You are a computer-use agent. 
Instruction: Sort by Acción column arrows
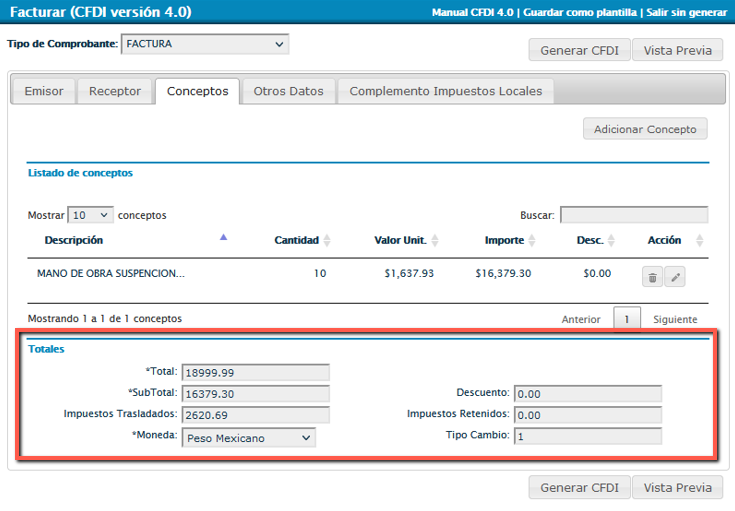[x=699, y=241]
